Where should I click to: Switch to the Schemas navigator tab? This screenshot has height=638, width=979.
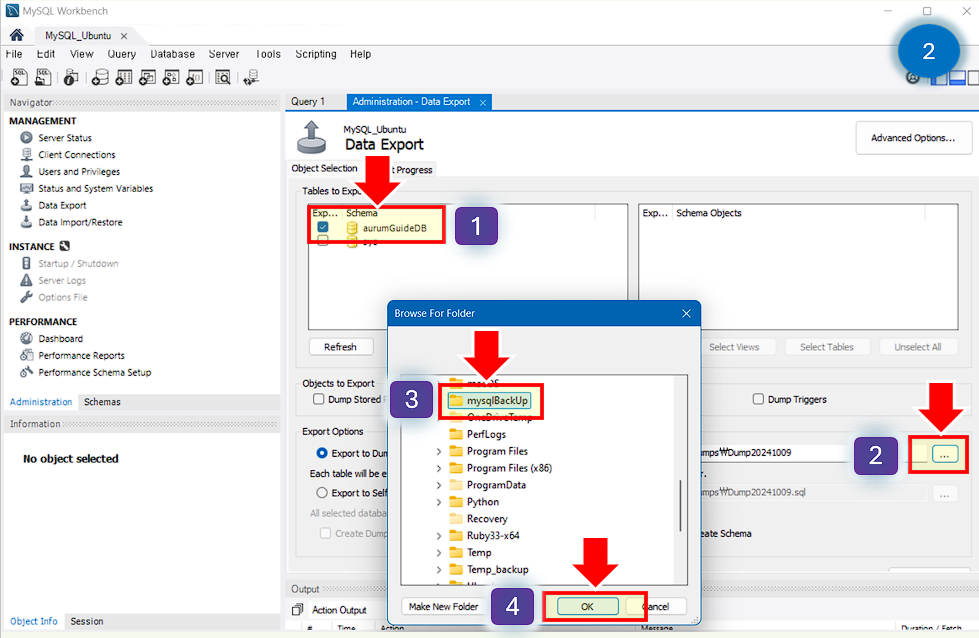coord(102,402)
